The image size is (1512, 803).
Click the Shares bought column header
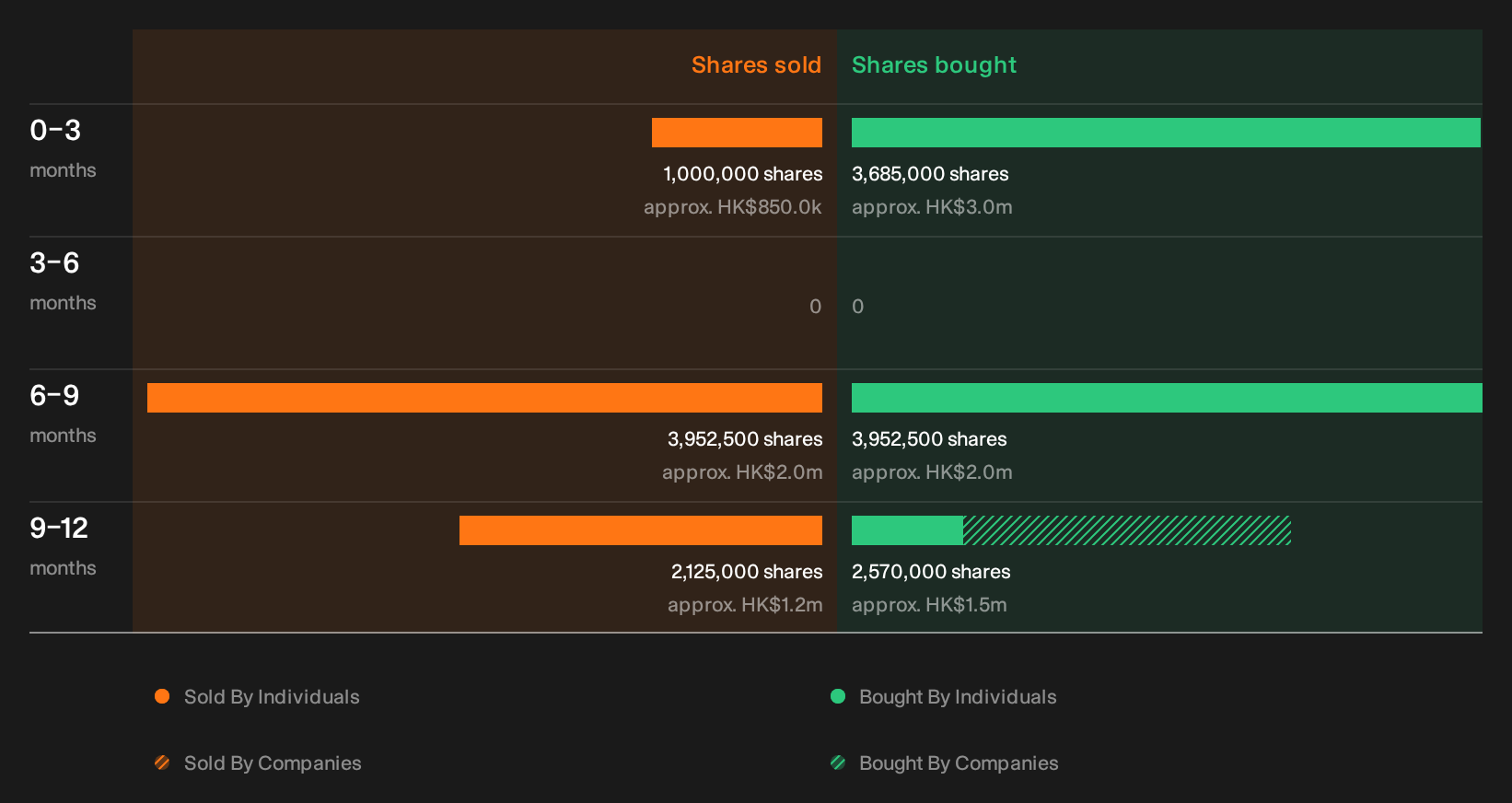[x=934, y=65]
